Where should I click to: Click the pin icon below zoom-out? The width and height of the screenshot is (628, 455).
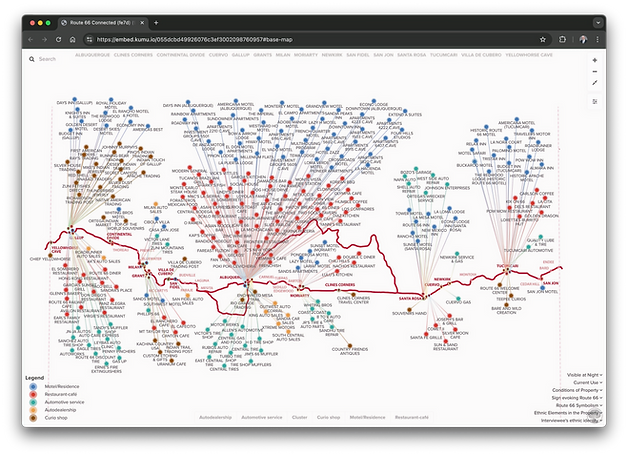point(595,83)
